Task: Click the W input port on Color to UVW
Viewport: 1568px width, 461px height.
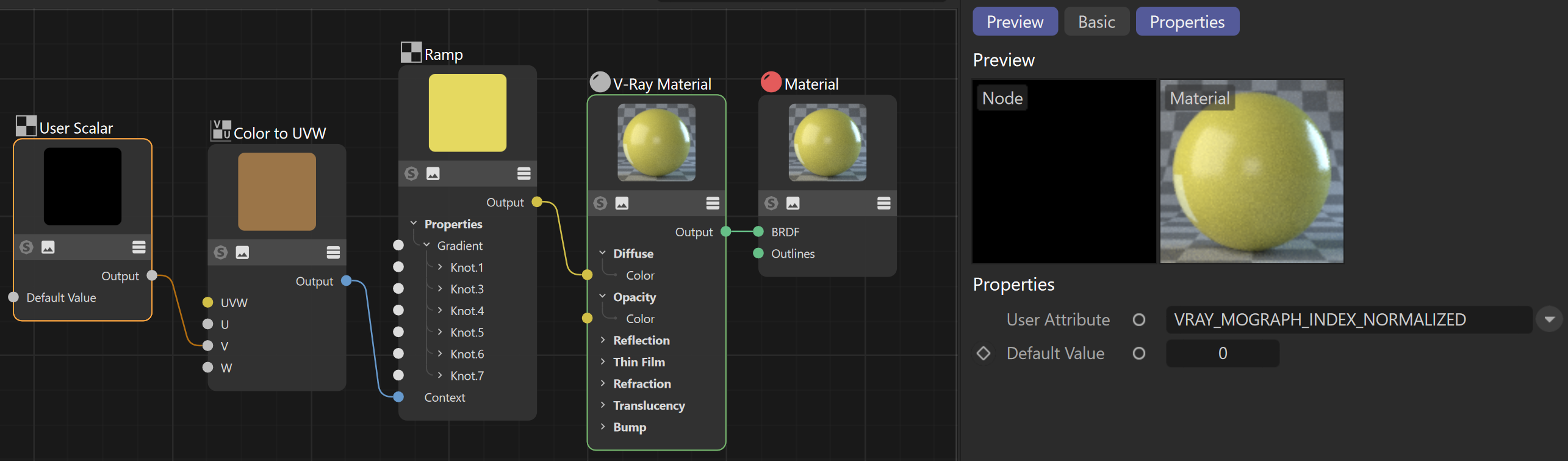Action: point(208,368)
